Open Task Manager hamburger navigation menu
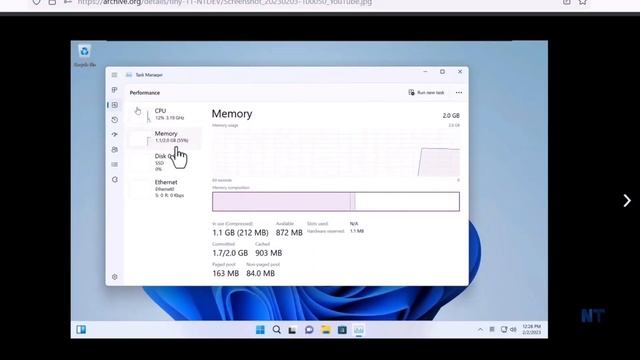This screenshot has width=640, height=360. coord(114,75)
